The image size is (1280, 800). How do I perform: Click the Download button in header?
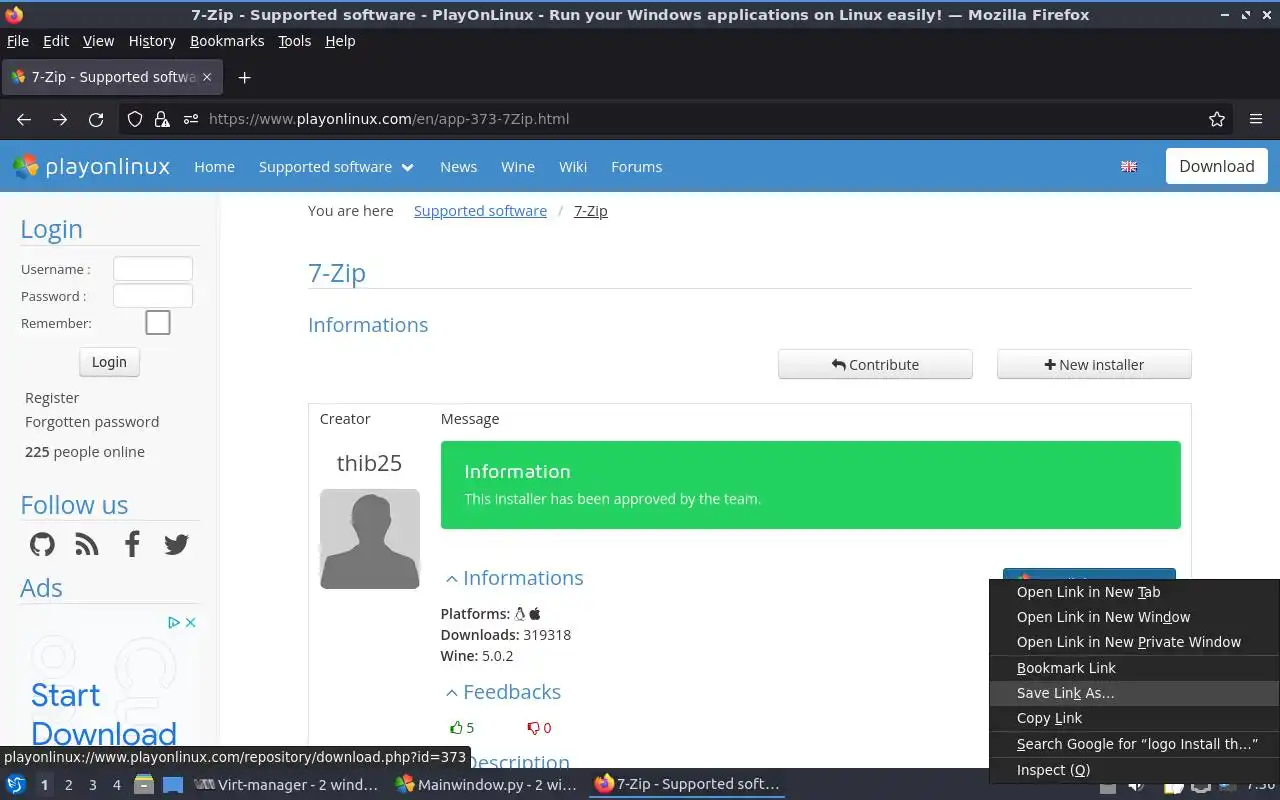point(1217,166)
